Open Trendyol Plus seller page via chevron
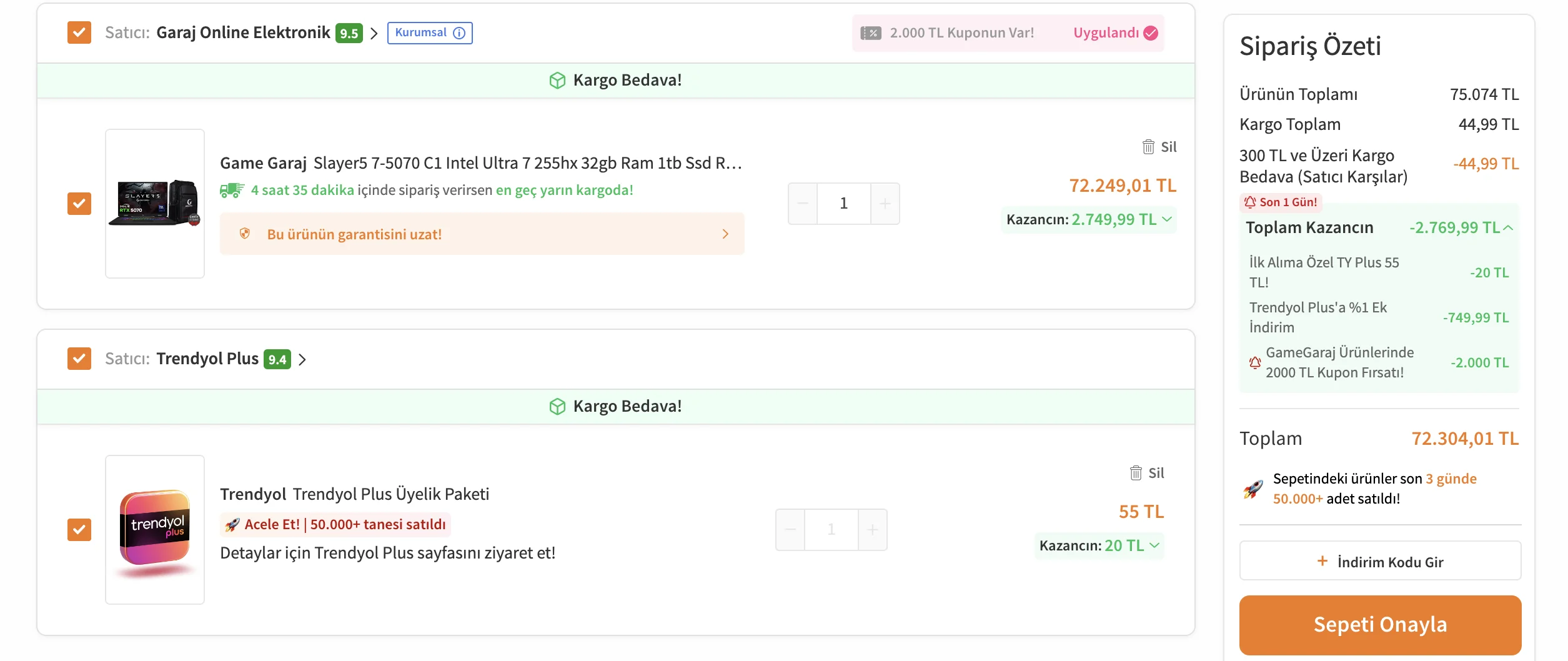The width and height of the screenshot is (1568, 661). coord(302,359)
